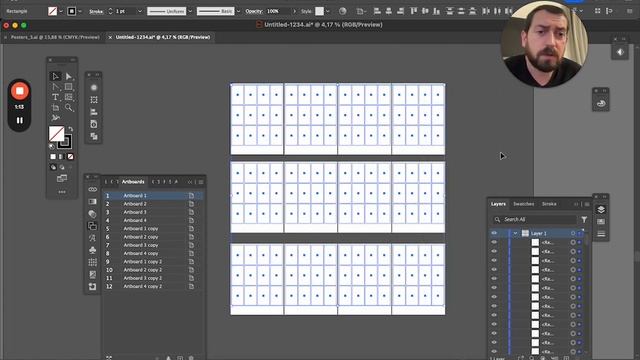Open the Gradient panel icon beside Artboards
640x360 pixels.
(93, 202)
